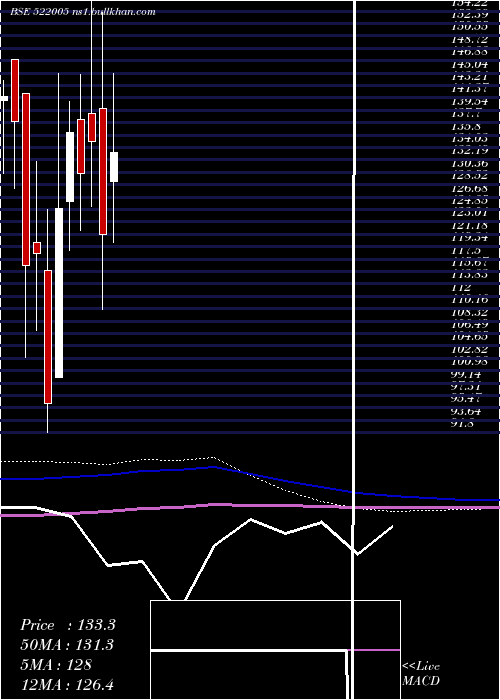Click the '99.14' price axis label

pyautogui.click(x=467, y=375)
